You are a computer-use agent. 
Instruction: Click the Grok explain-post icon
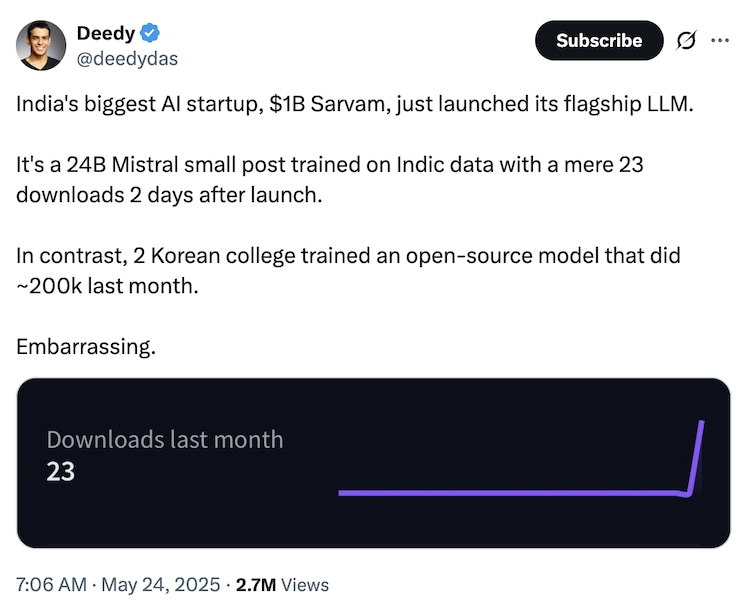[x=686, y=41]
